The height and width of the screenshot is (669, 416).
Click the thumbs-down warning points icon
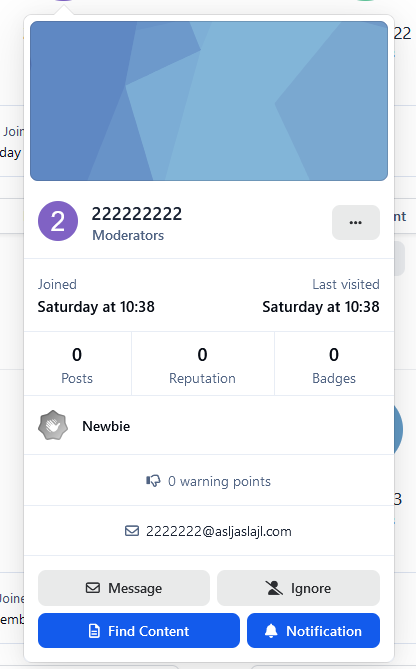153,481
